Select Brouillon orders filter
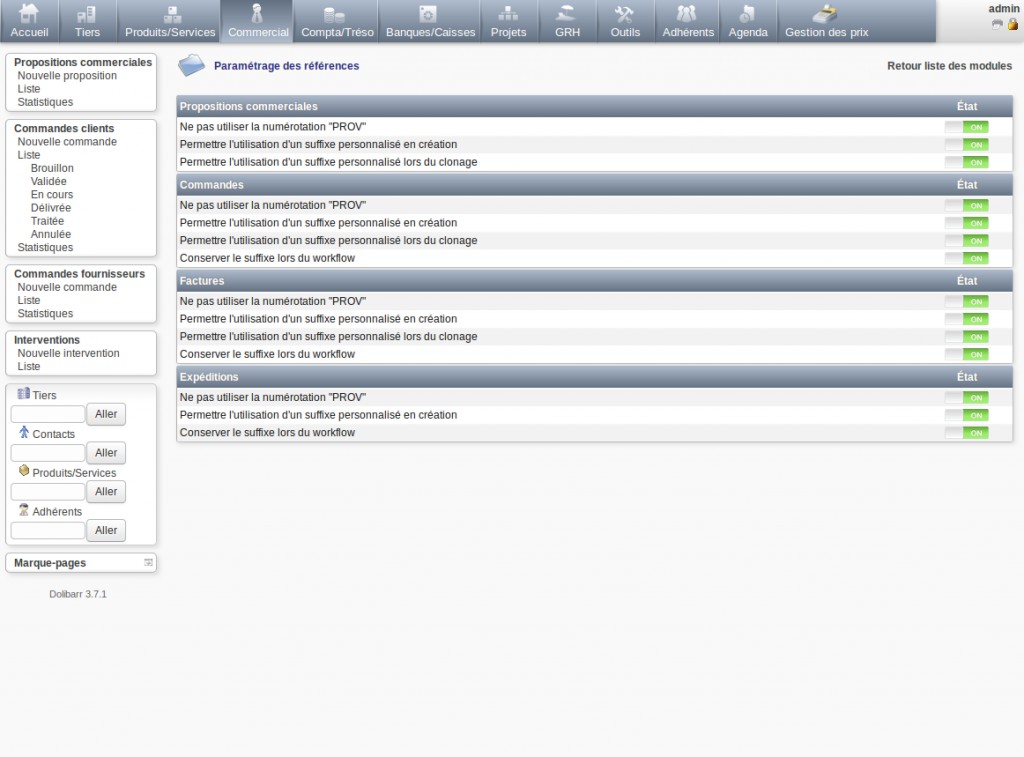 pyautogui.click(x=52, y=168)
